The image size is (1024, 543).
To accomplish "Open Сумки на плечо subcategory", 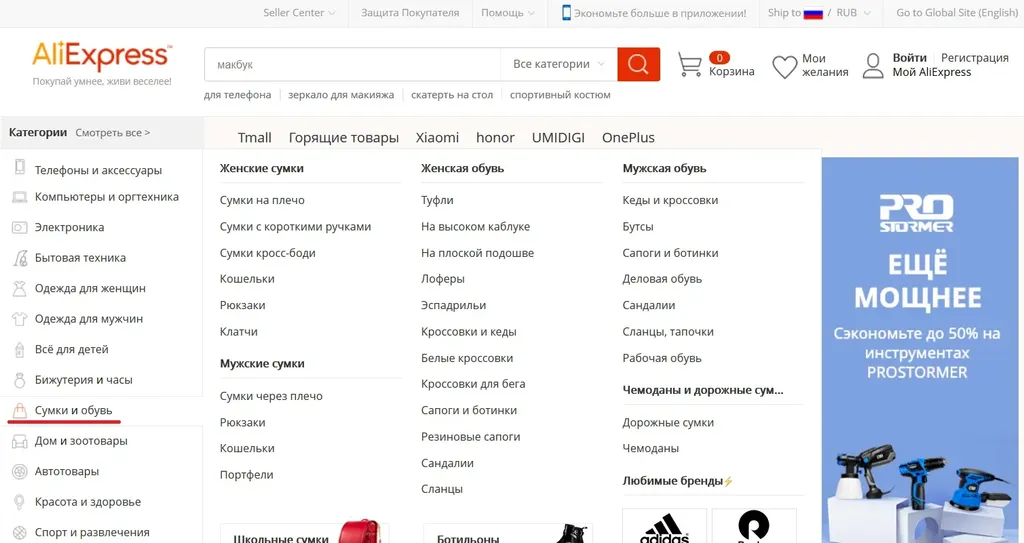I will (x=262, y=200).
